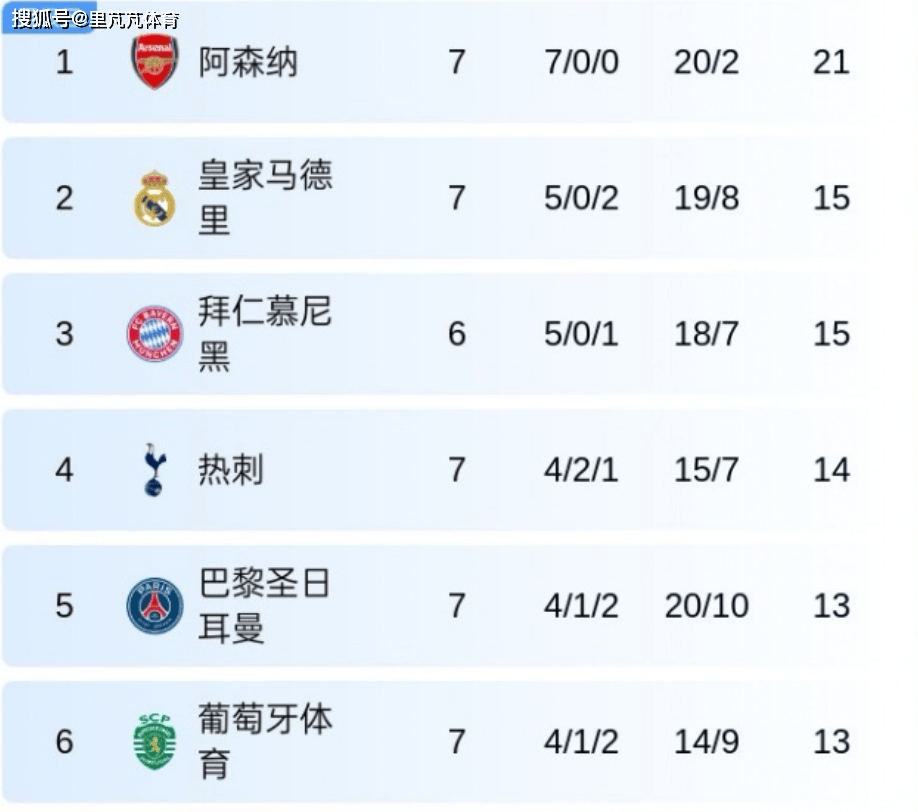Click the Paris Saint-Germain club crest
The image size is (918, 812).
(x=154, y=606)
